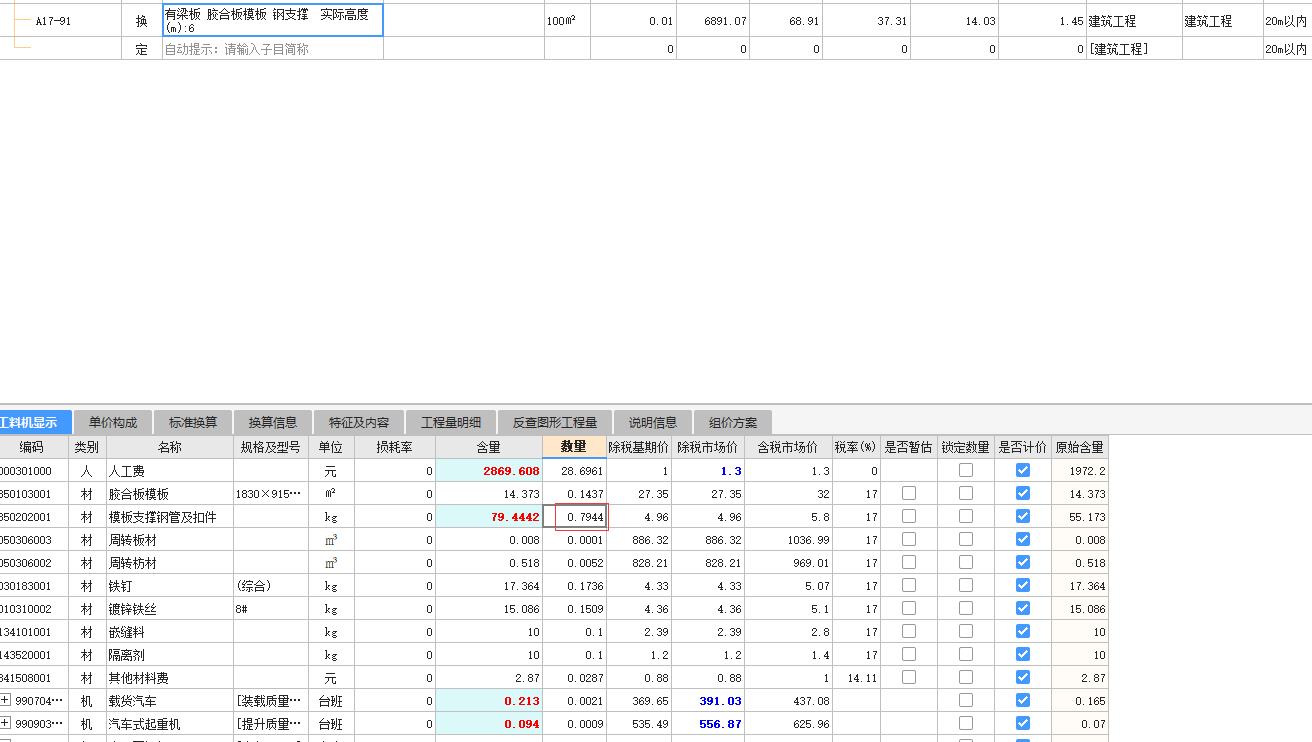Viewport: 1312px width, 742px height.
Task: Toggle 是否暂估 checkbox for 模板支撑钢管及扣件
Action: click(x=909, y=516)
